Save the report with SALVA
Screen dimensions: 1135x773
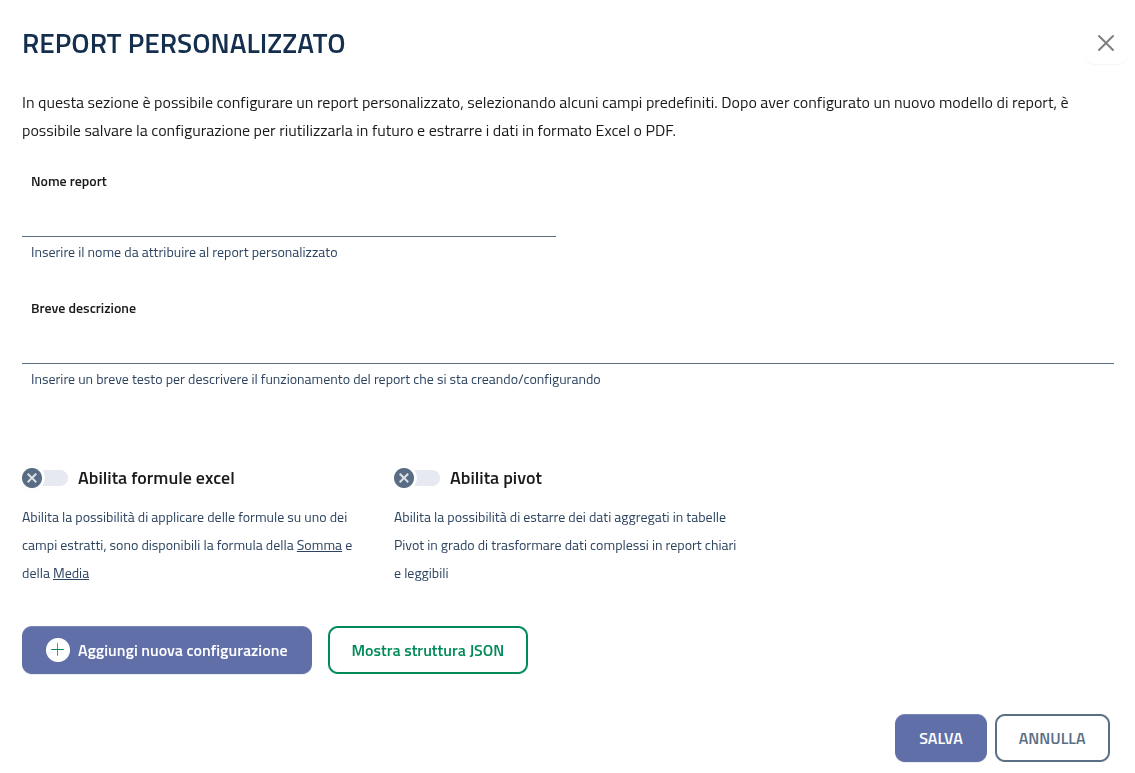click(x=940, y=738)
